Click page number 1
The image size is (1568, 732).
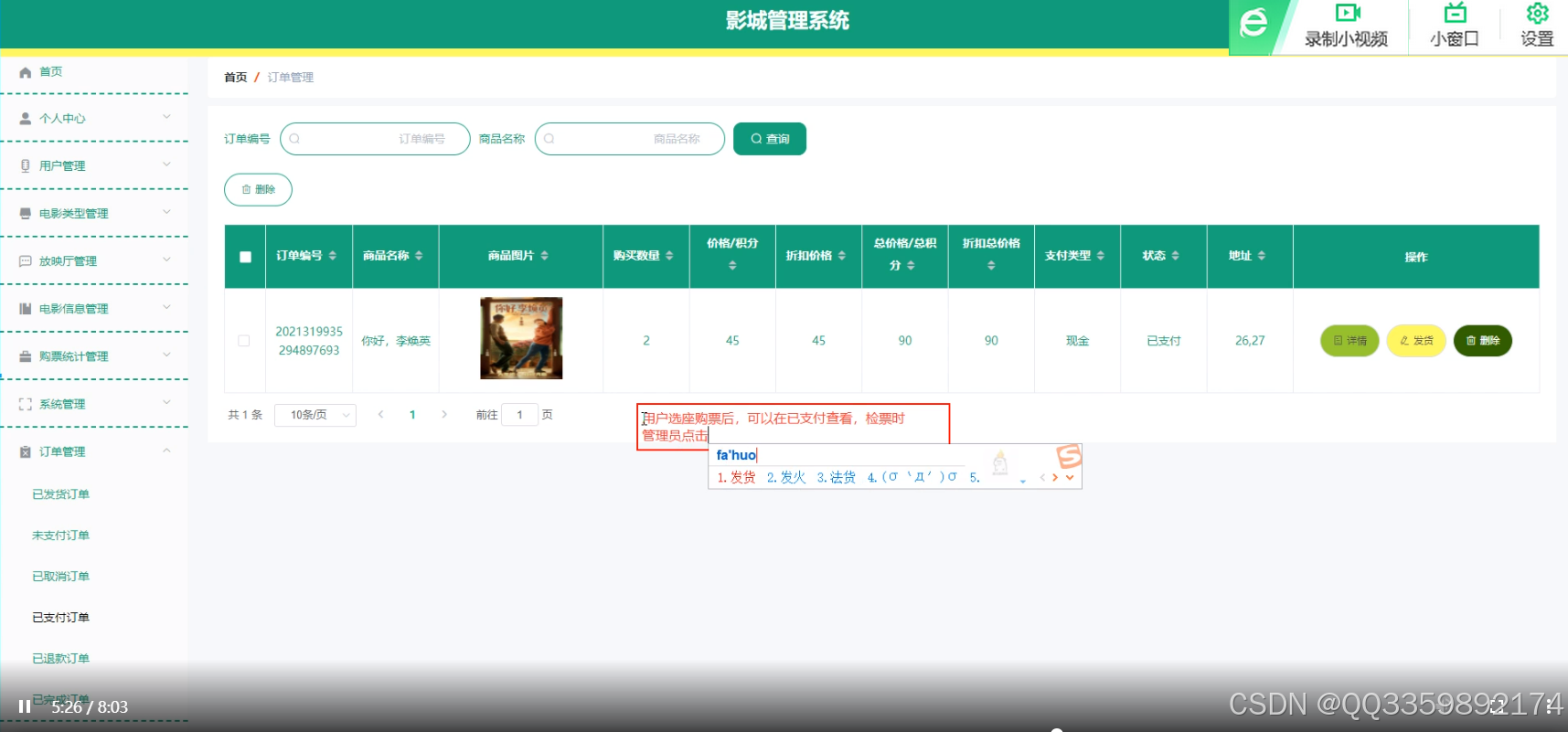[412, 415]
